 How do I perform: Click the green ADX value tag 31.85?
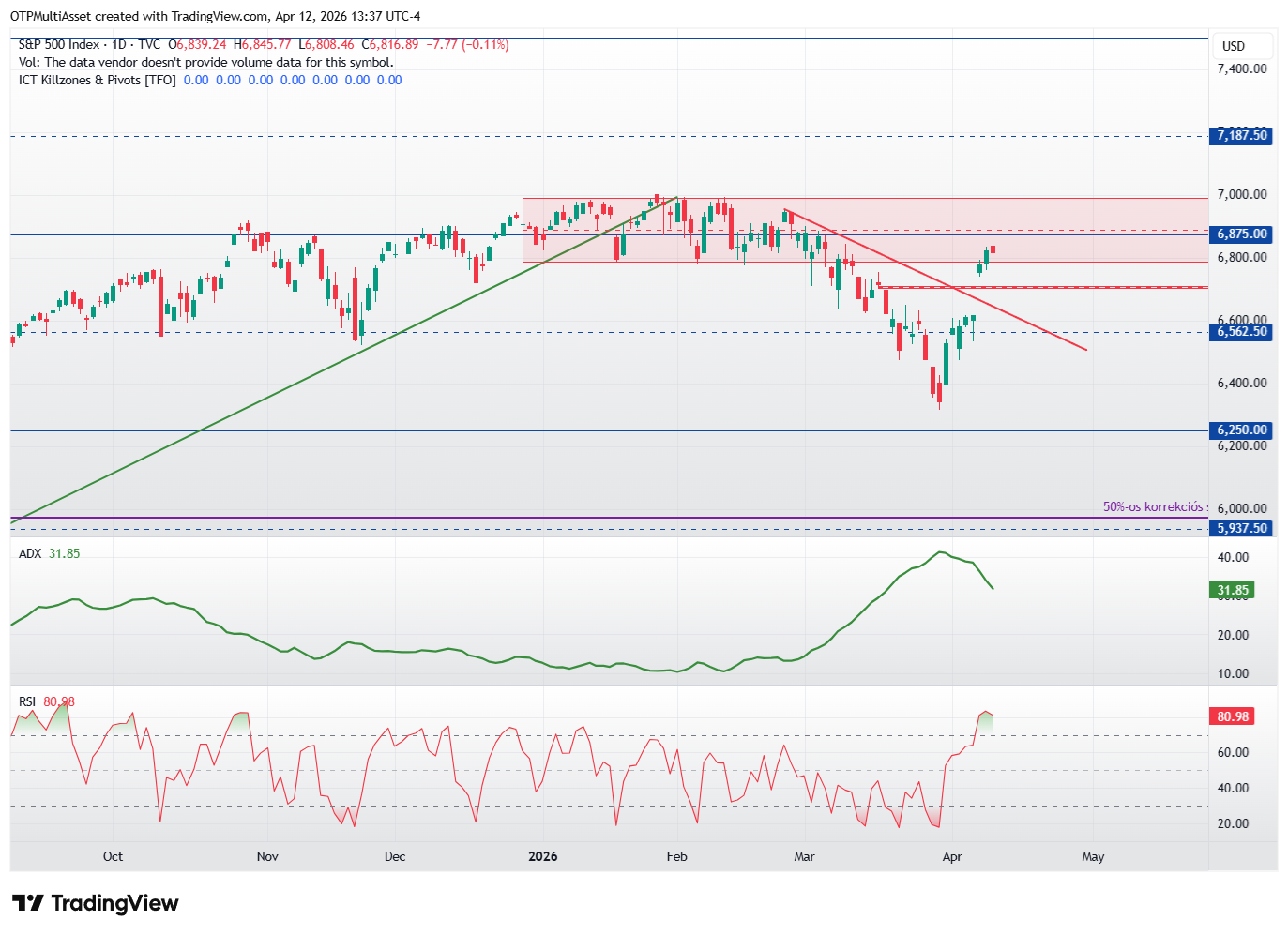click(1233, 591)
